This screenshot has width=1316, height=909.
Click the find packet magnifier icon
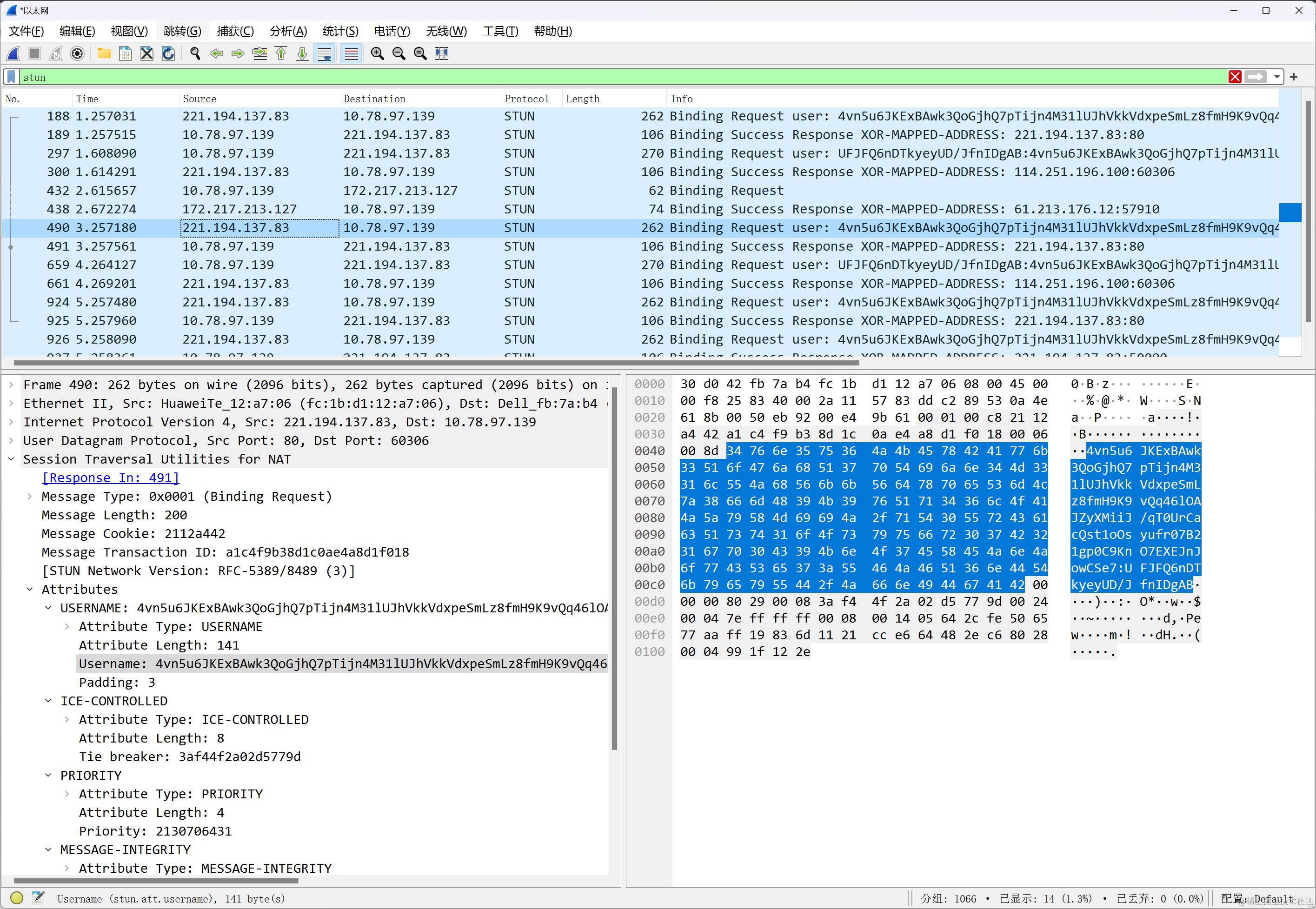[x=195, y=53]
